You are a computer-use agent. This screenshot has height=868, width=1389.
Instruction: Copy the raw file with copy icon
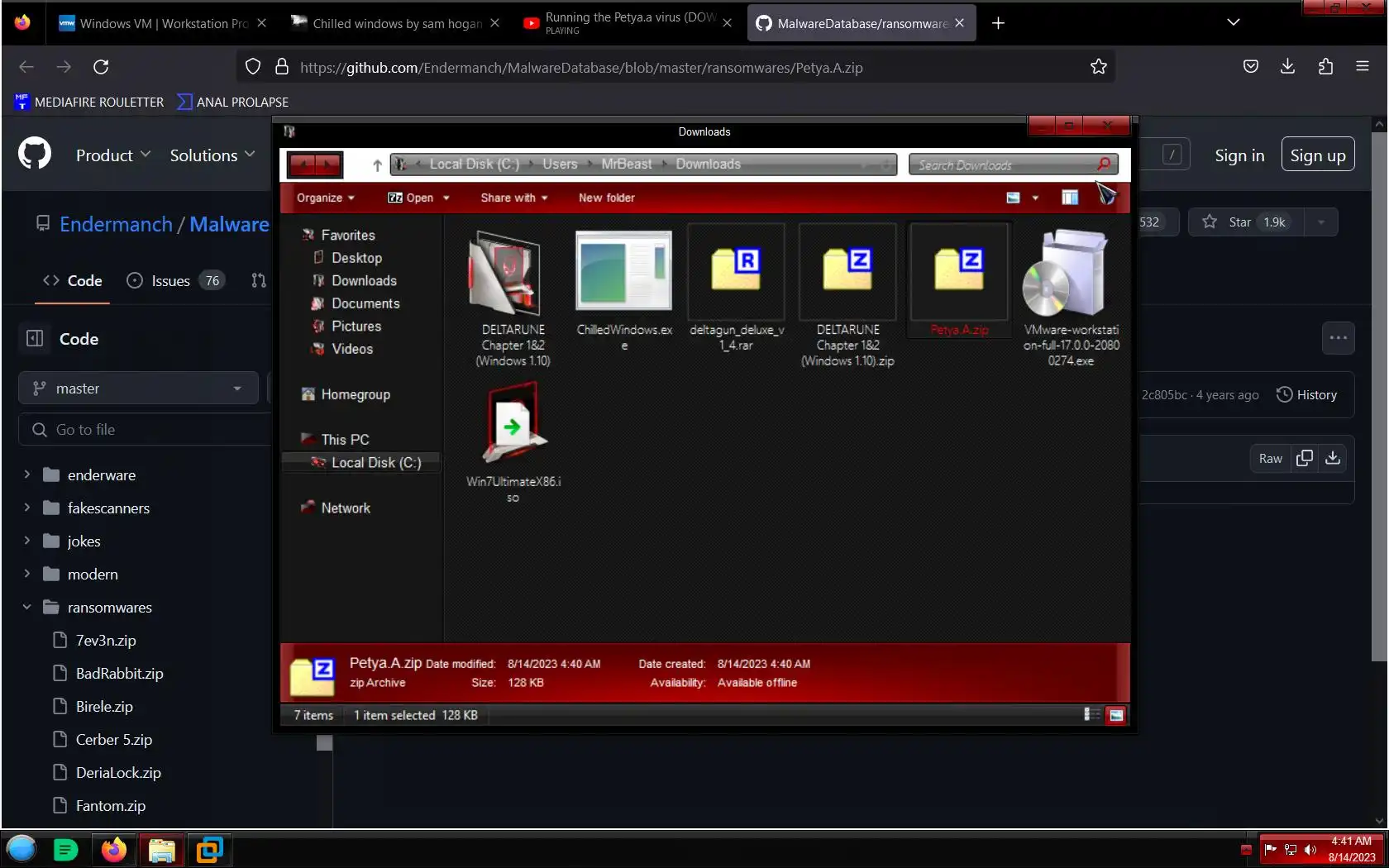click(1305, 458)
